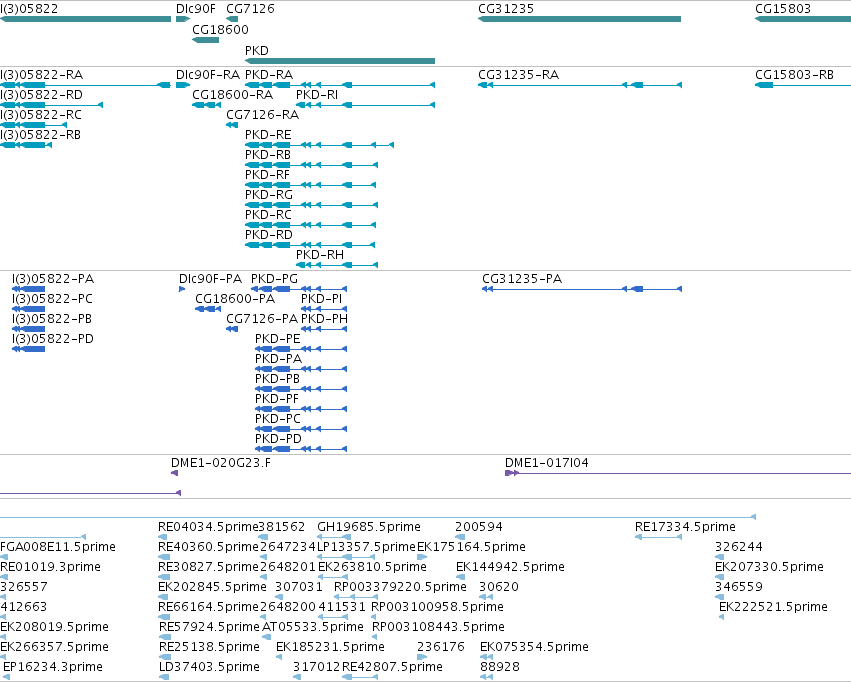Click the CG7126-PA protein label
This screenshot has height=682, width=851.
pyautogui.click(x=262, y=318)
